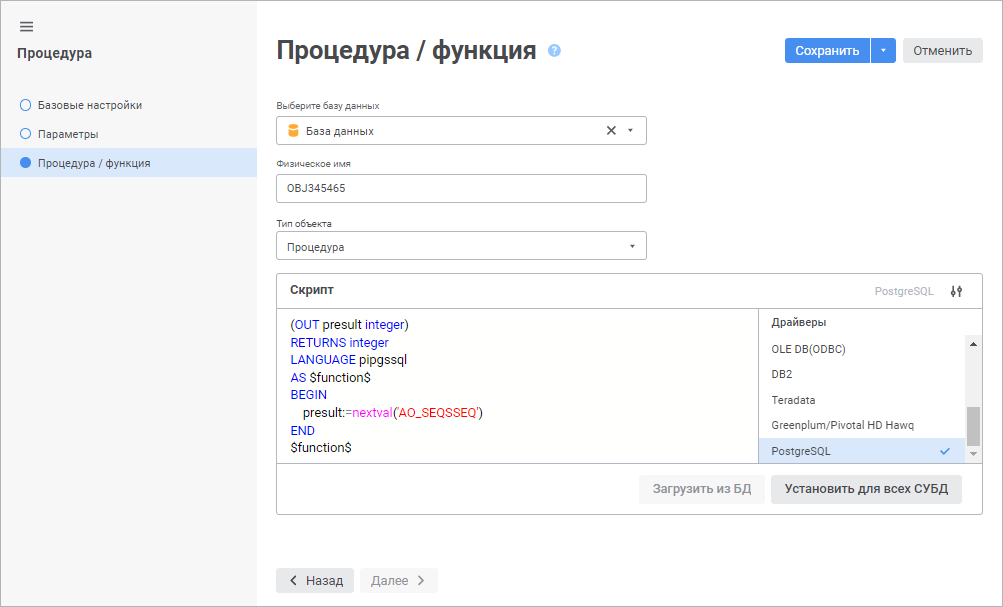The width and height of the screenshot is (1003, 607).
Task: Click the back arrow chevron icon
Action: [x=293, y=580]
